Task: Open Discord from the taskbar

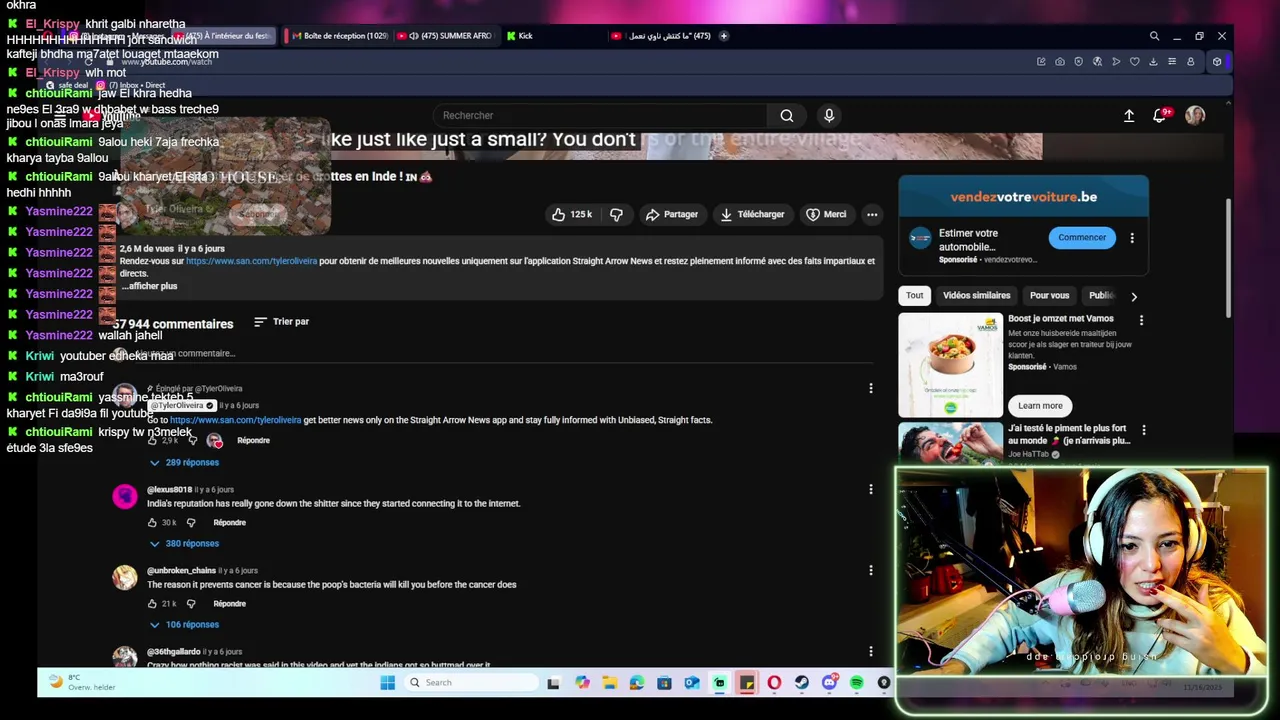Action: (x=829, y=683)
